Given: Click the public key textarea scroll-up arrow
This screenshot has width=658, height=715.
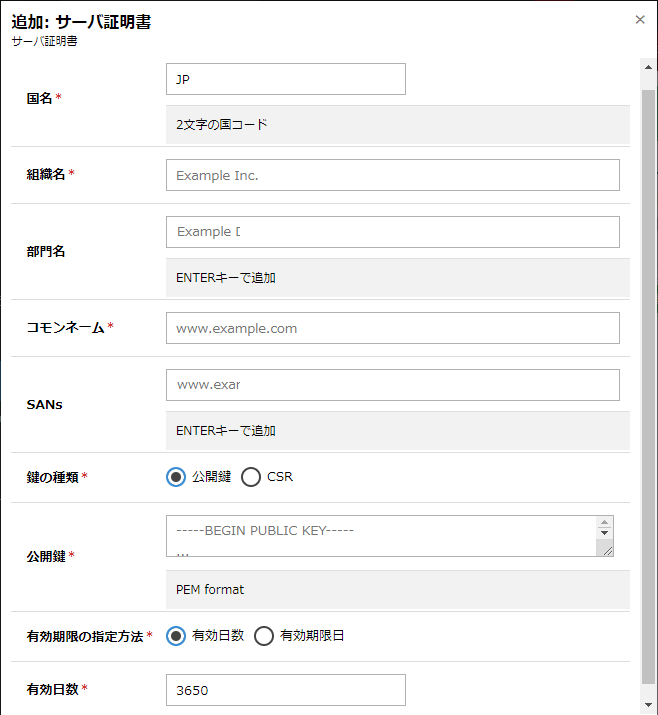Looking at the screenshot, I should (x=604, y=523).
